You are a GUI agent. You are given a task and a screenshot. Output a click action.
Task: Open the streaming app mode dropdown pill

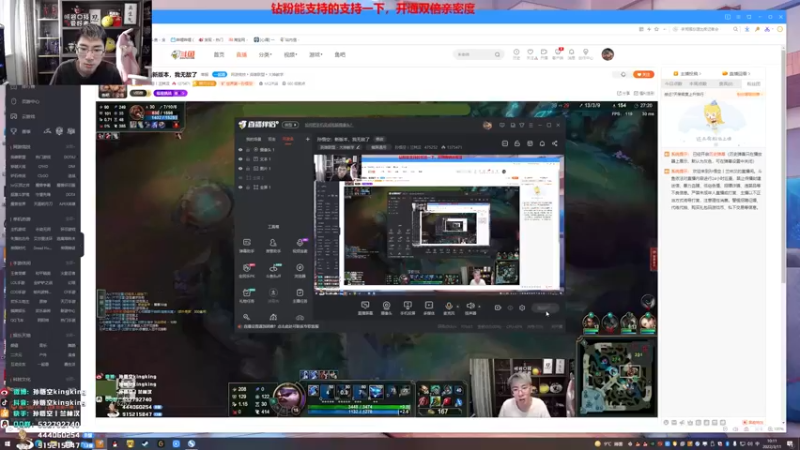point(290,125)
